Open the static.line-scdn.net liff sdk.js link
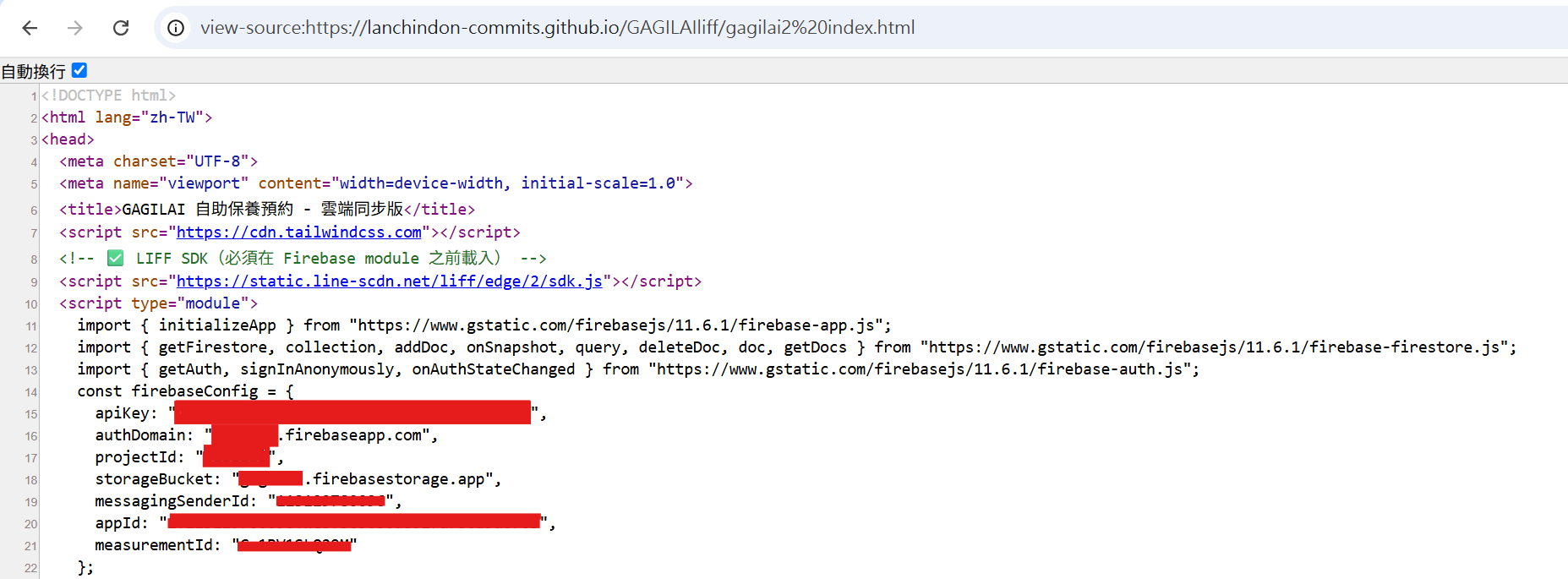The image size is (1568, 579). [x=390, y=281]
